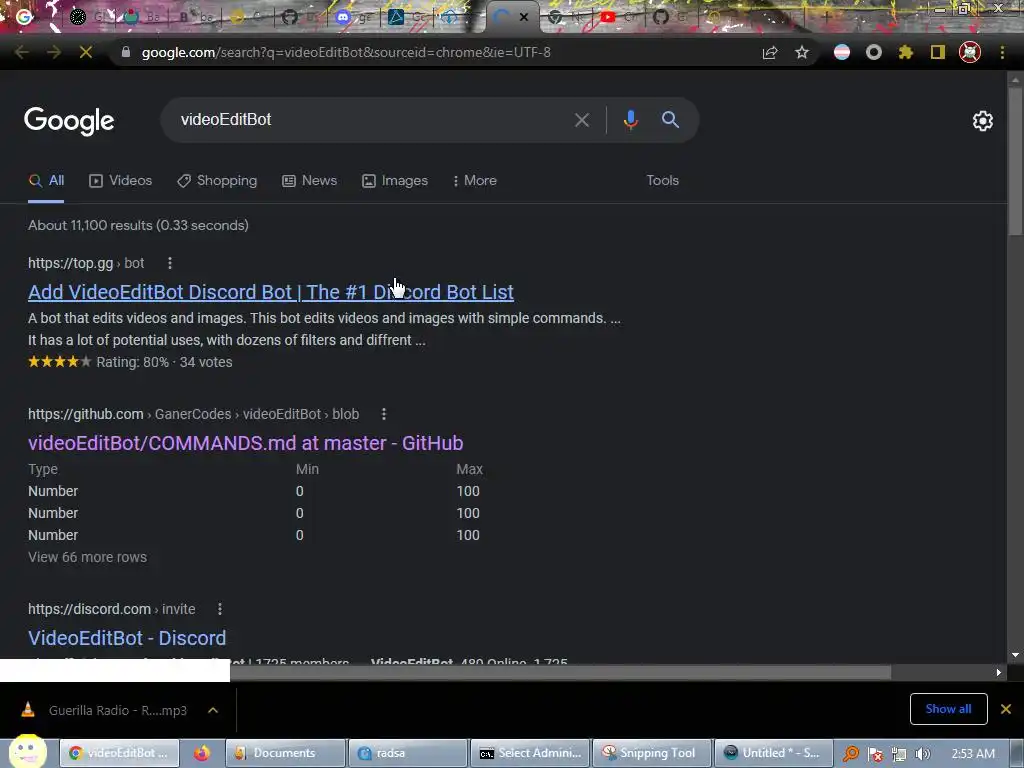Expand options for Guerilla Radio download
This screenshot has width=1024, height=768.
pyautogui.click(x=213, y=711)
